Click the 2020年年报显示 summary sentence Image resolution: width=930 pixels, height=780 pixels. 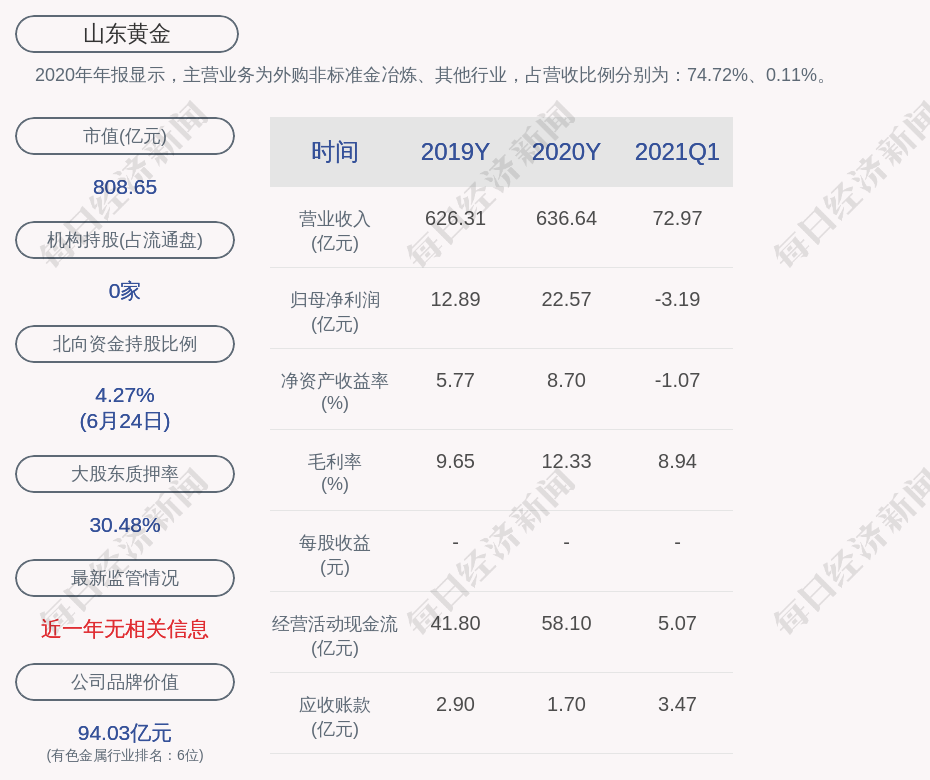pyautogui.click(x=431, y=75)
